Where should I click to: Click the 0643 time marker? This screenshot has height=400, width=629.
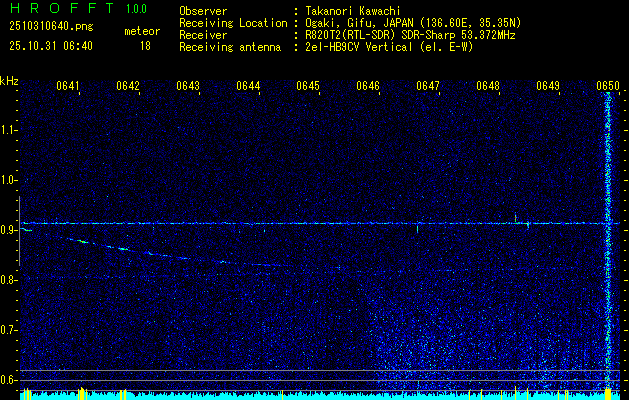click(x=188, y=86)
